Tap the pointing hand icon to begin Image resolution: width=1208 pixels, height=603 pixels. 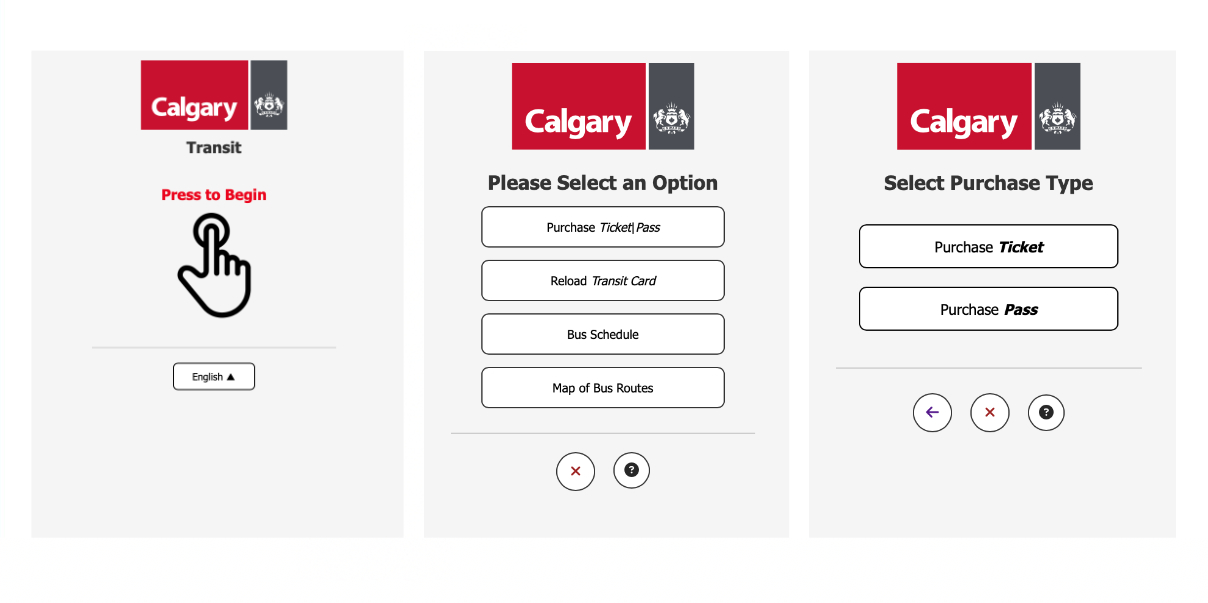point(213,266)
